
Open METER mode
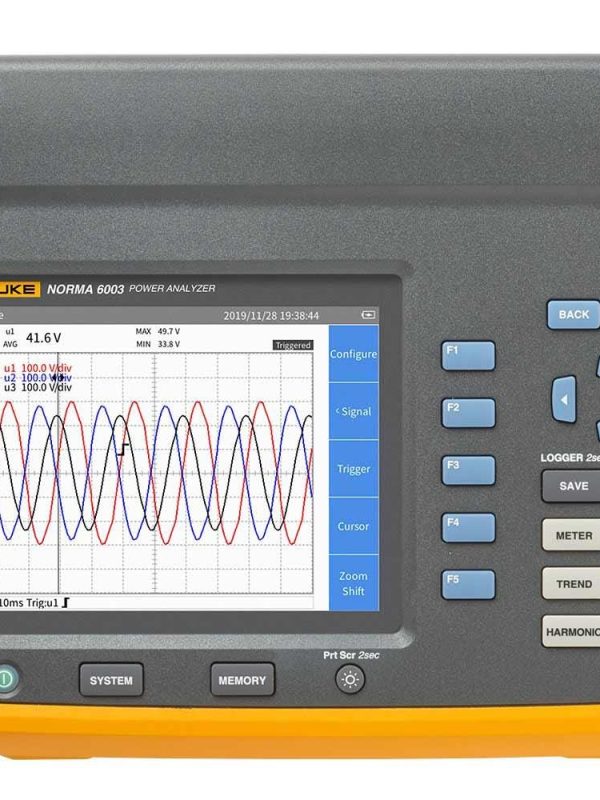point(571,535)
